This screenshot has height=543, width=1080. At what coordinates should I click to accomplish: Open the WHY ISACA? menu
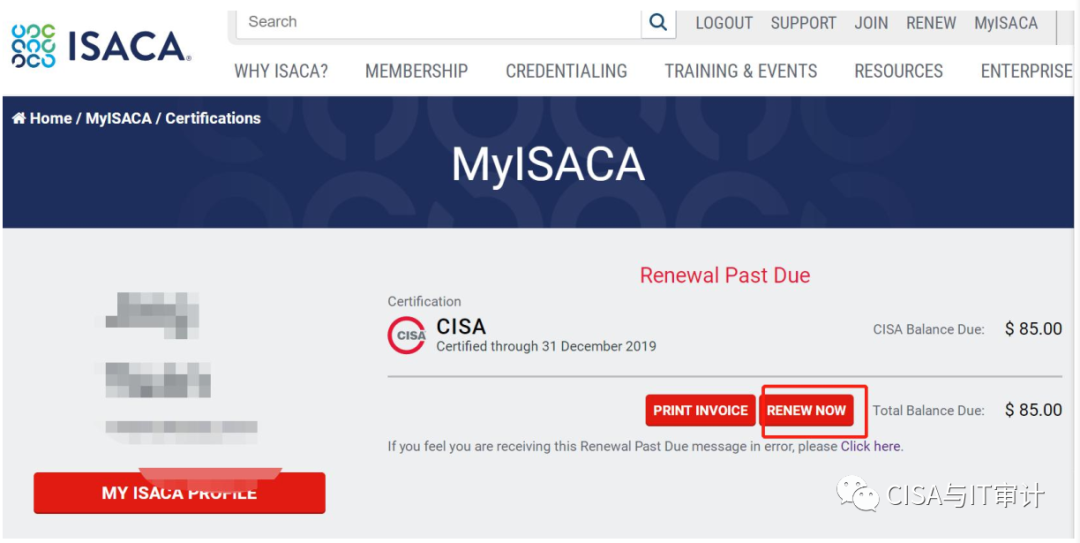[x=281, y=71]
